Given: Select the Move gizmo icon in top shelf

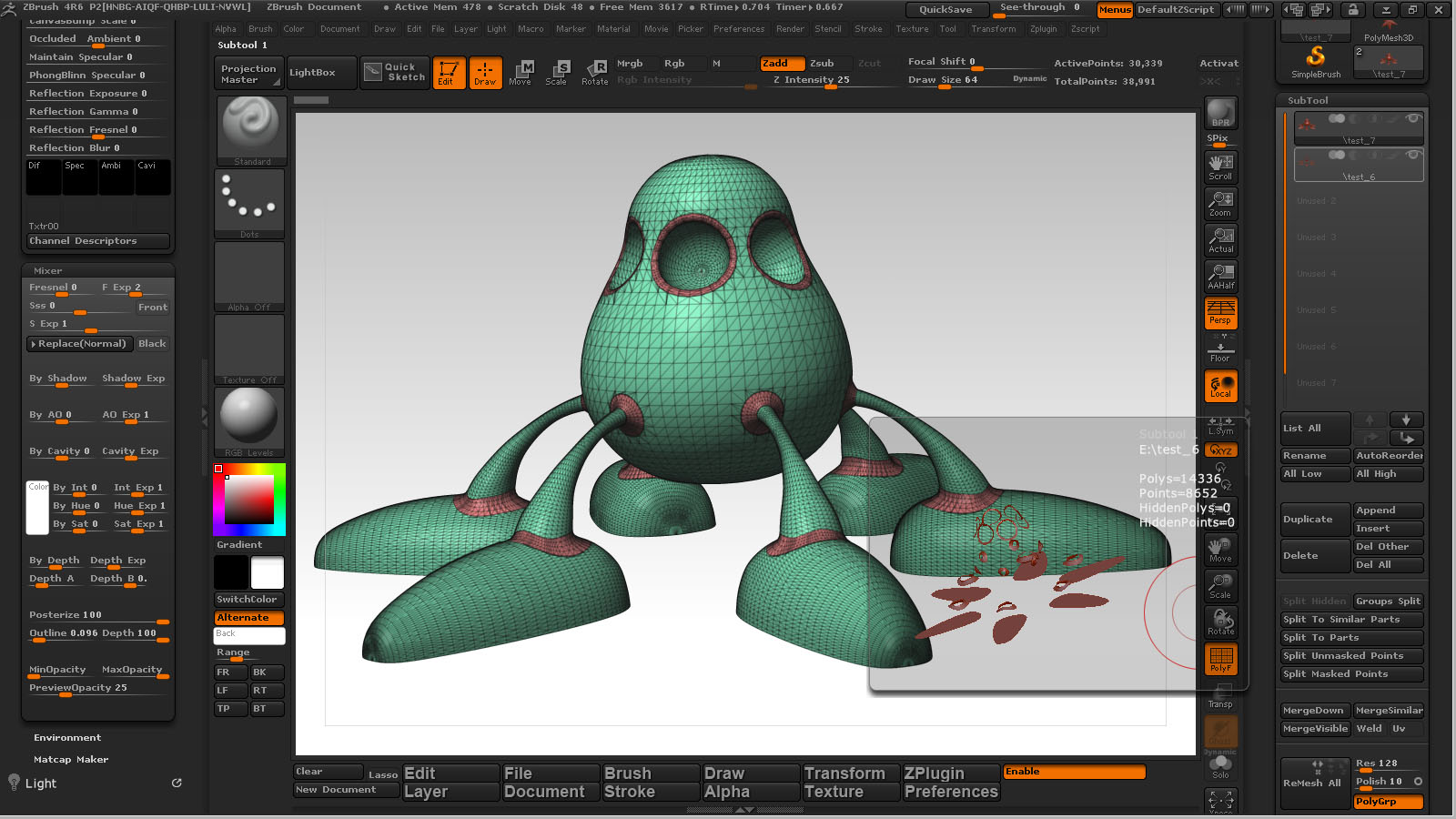Looking at the screenshot, I should (x=521, y=73).
